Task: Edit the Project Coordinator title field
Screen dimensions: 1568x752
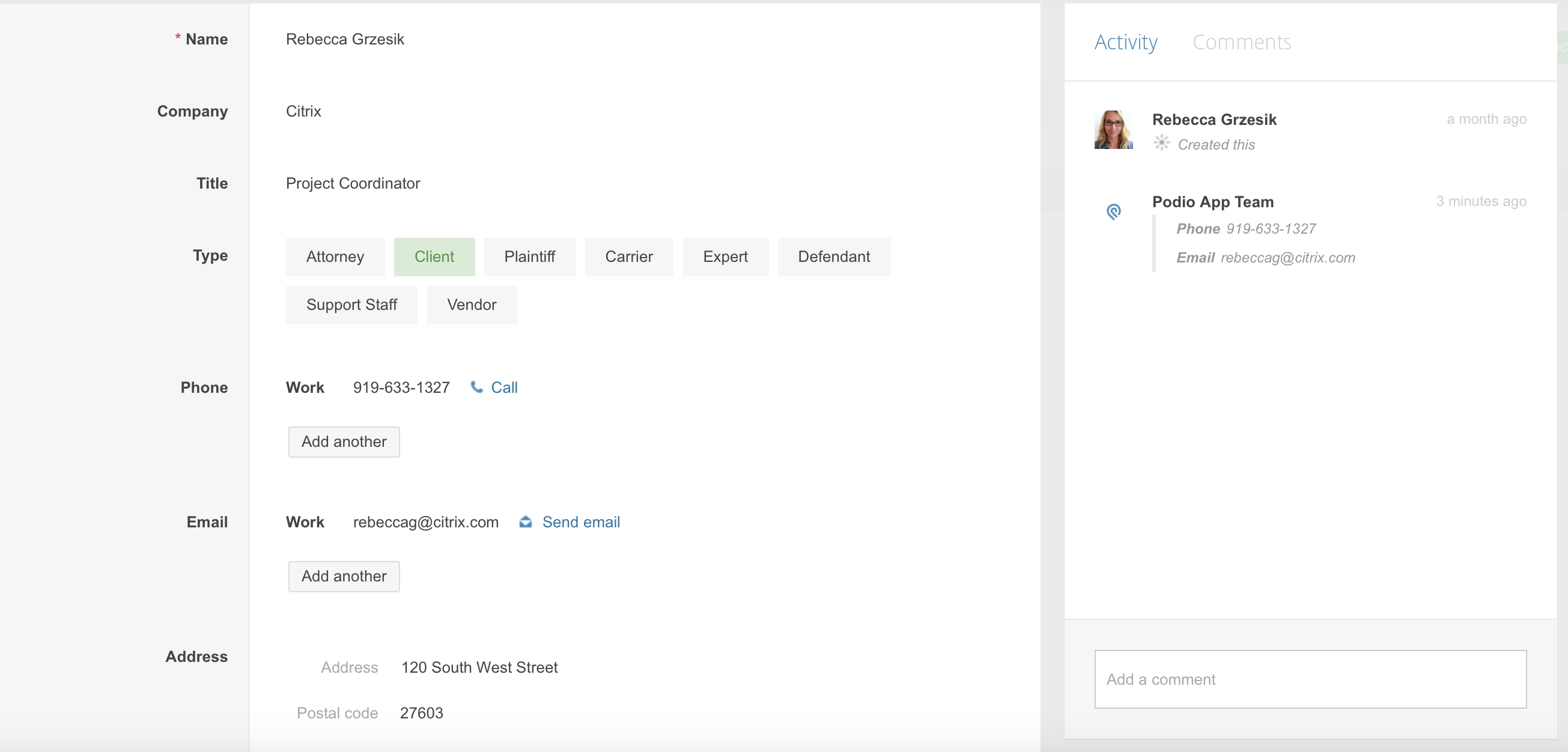Action: [353, 183]
